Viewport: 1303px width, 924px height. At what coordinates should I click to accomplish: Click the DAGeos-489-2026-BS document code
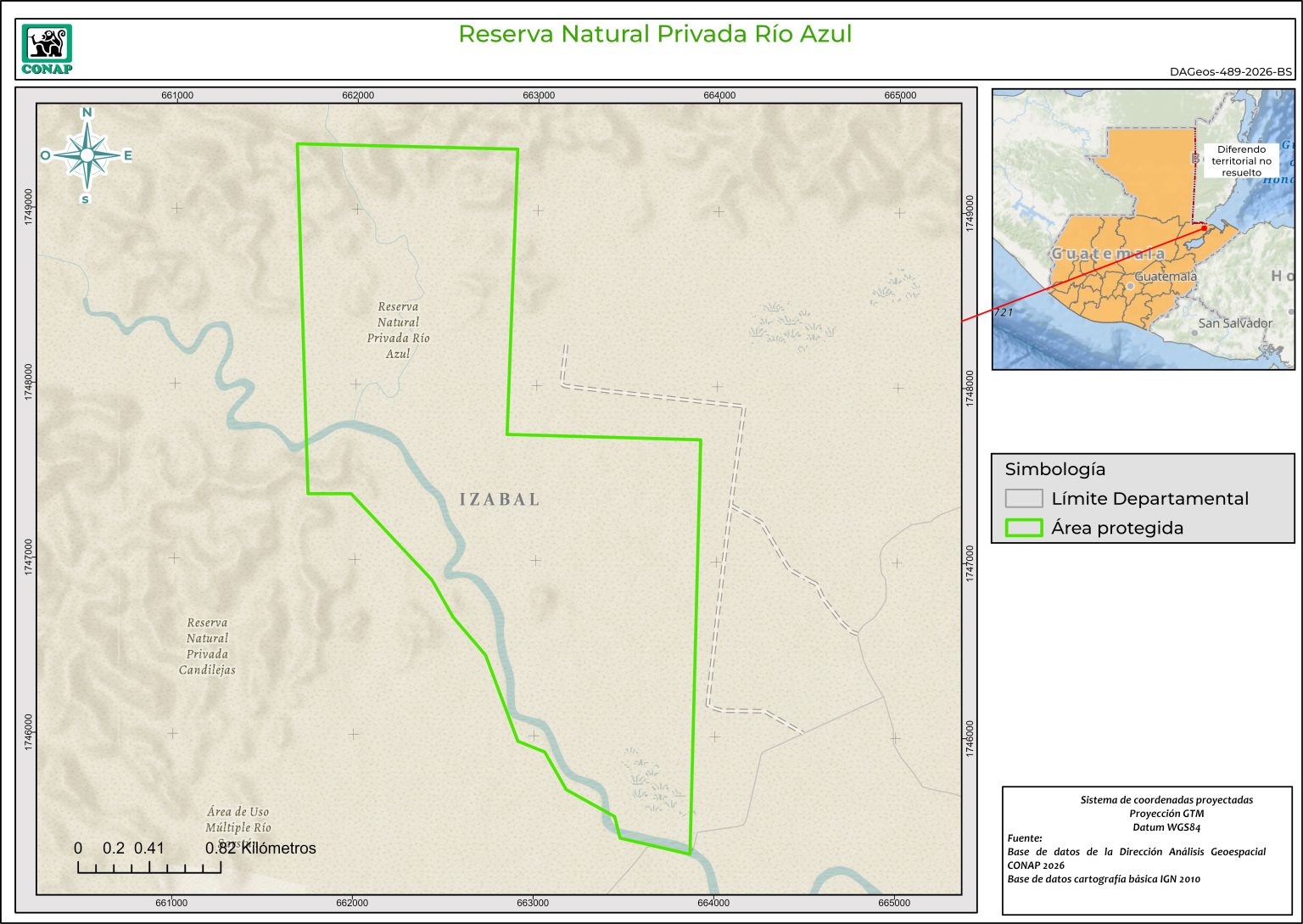click(x=1230, y=72)
